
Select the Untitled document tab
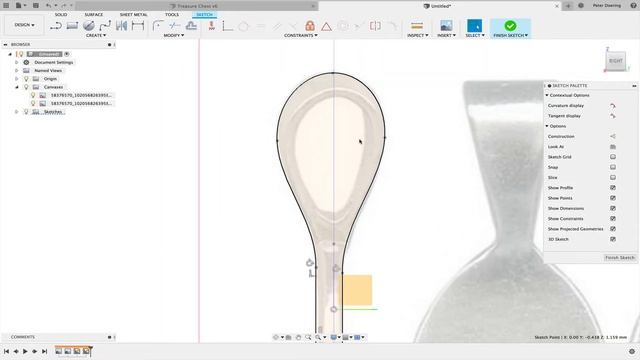(x=440, y=6)
